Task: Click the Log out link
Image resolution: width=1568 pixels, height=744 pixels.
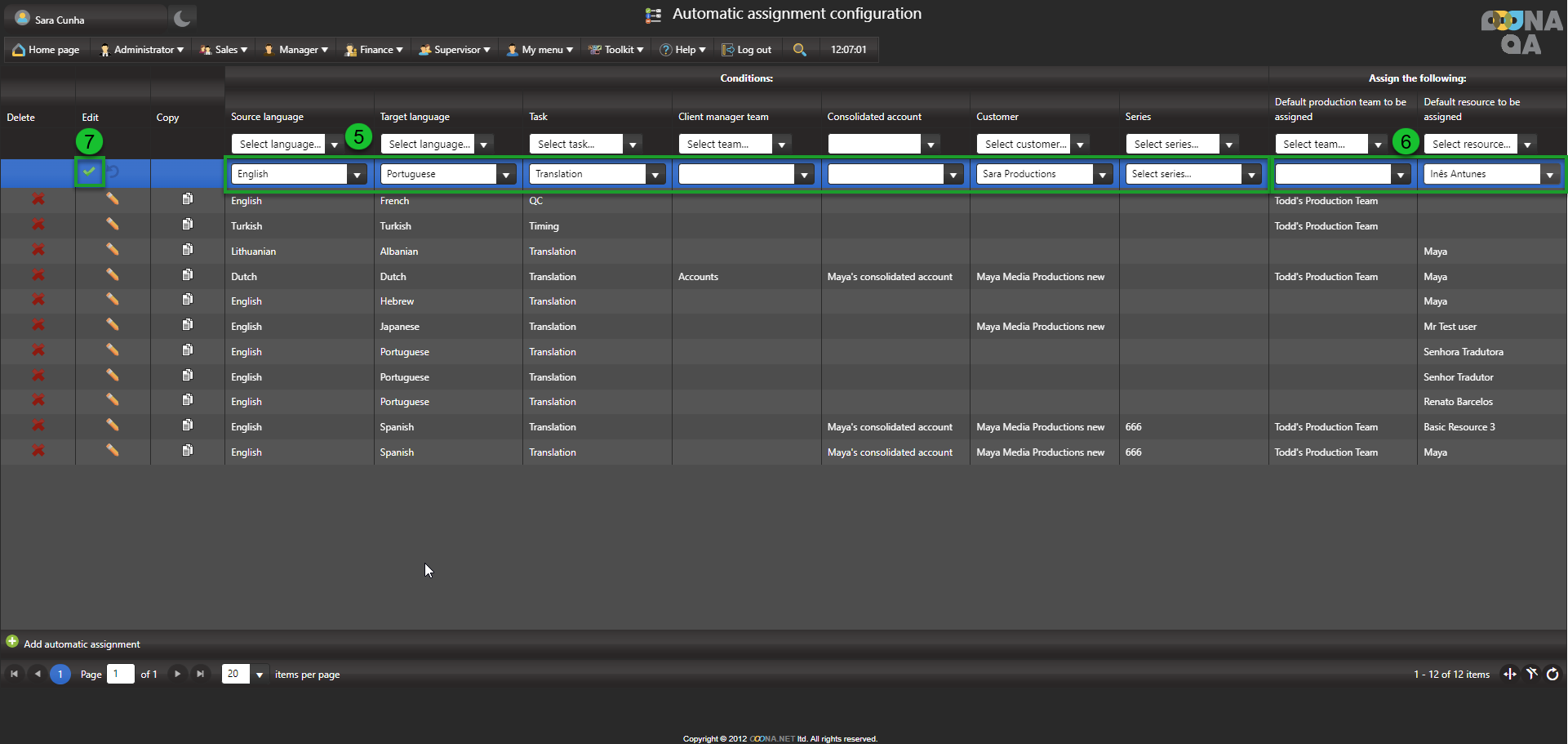Action: (747, 50)
